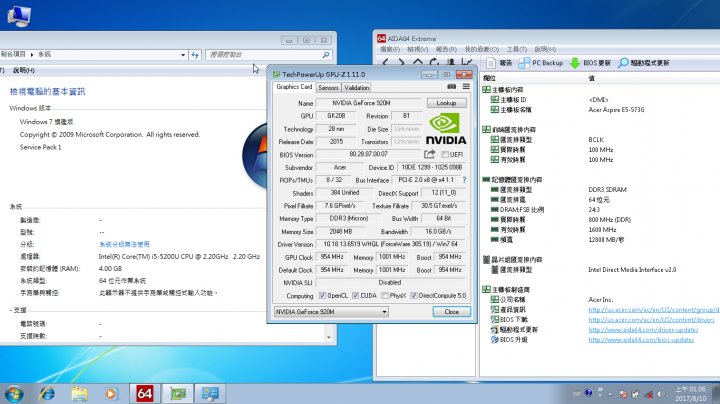Viewport: 720px width, 404px height.
Task: Open the control panel address bar dropdown
Action: (x=183, y=55)
